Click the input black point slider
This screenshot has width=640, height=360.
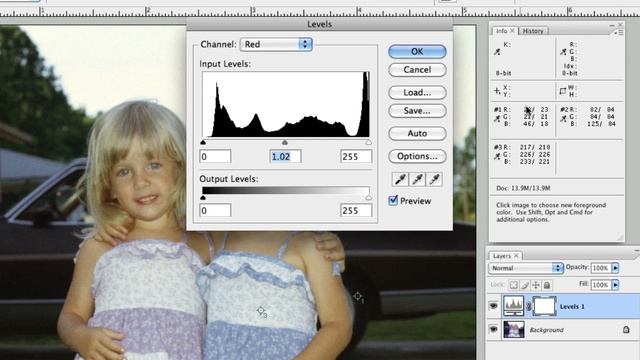point(203,142)
